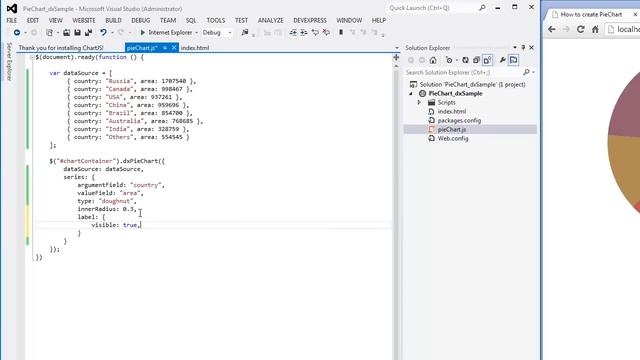Uncomment the selected lines

[x=326, y=32]
